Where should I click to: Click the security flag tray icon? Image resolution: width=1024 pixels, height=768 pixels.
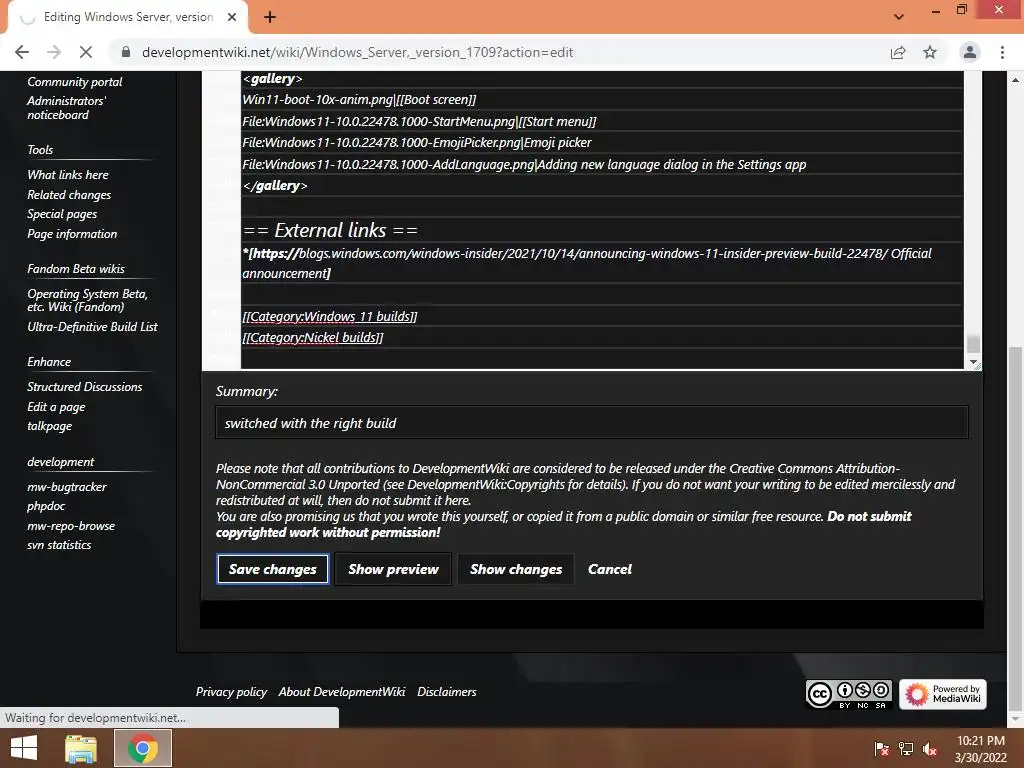click(882, 749)
